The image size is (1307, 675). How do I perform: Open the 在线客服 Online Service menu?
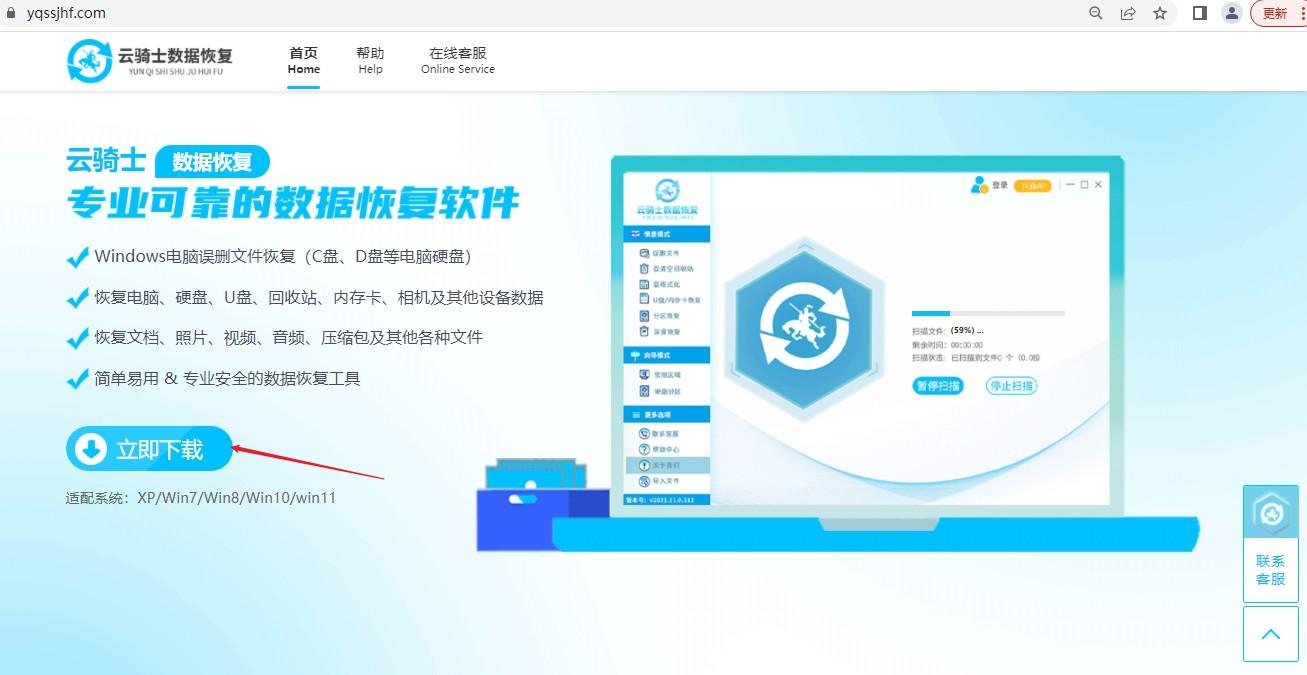pyautogui.click(x=457, y=60)
